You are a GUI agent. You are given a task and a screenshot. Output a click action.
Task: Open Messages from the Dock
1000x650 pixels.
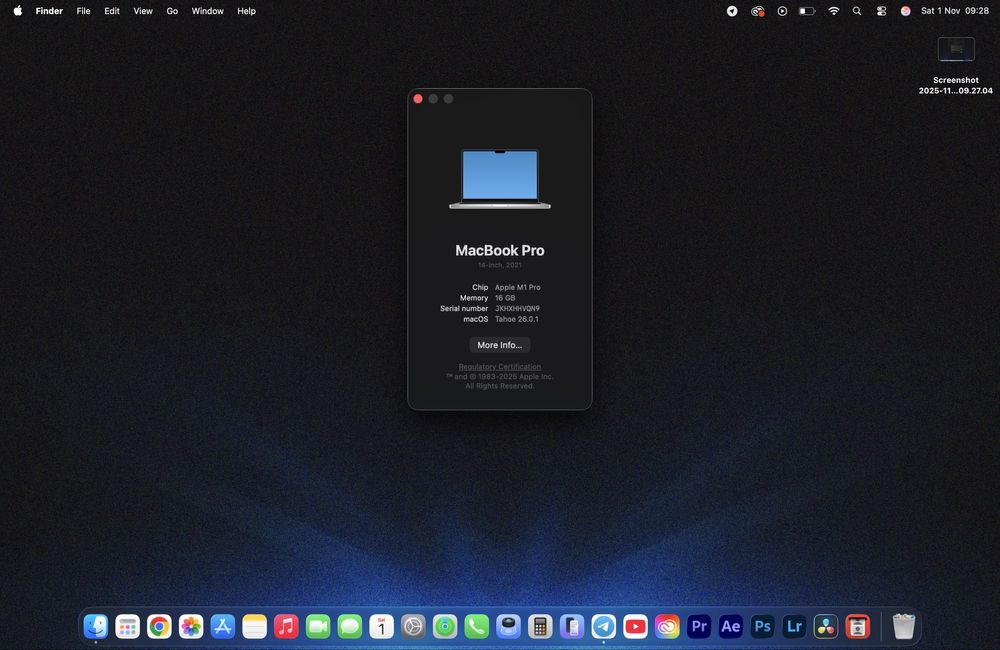(x=349, y=626)
